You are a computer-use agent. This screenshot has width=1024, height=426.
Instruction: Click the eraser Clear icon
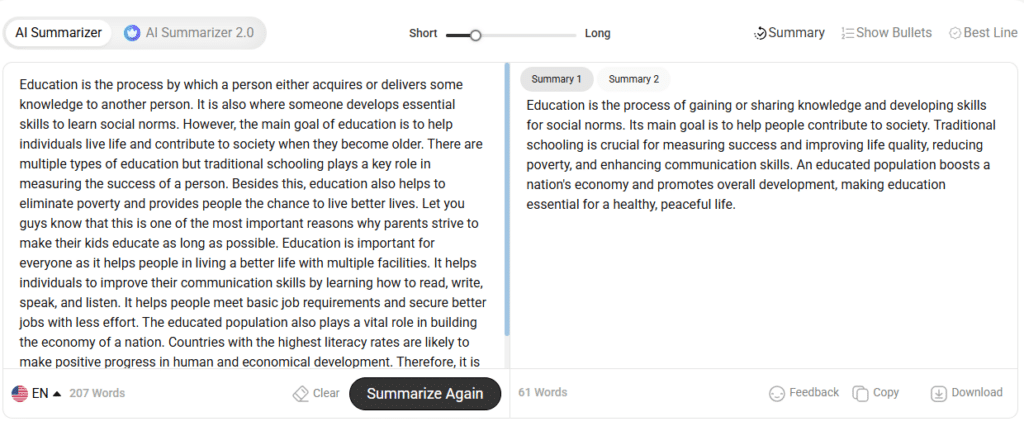(x=300, y=393)
